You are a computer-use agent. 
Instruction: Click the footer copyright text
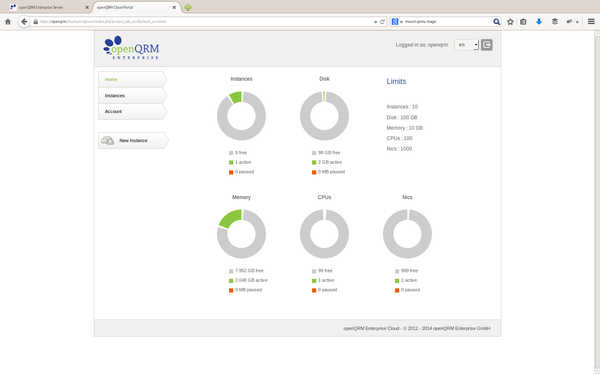[417, 328]
